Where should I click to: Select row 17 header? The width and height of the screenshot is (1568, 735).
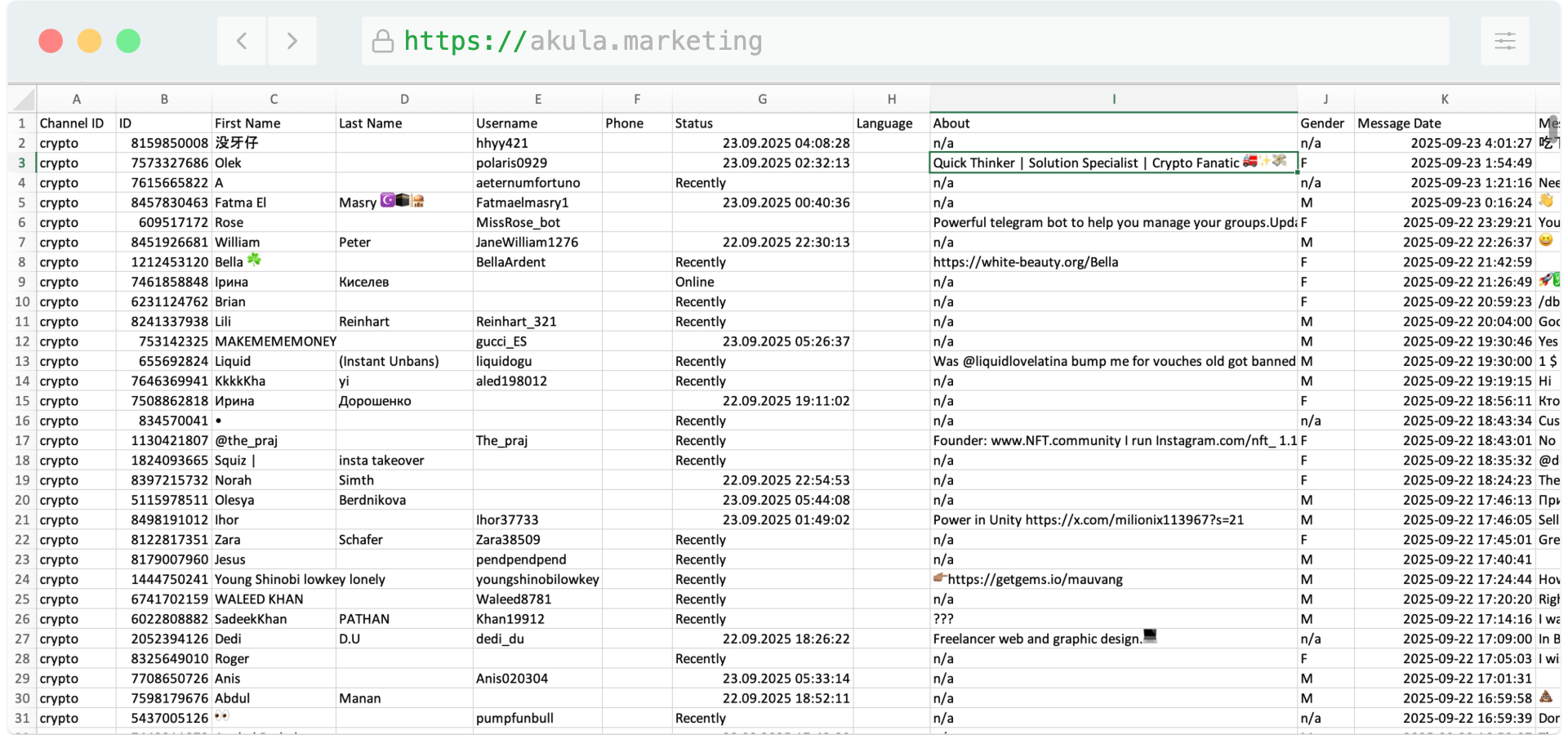coord(22,440)
